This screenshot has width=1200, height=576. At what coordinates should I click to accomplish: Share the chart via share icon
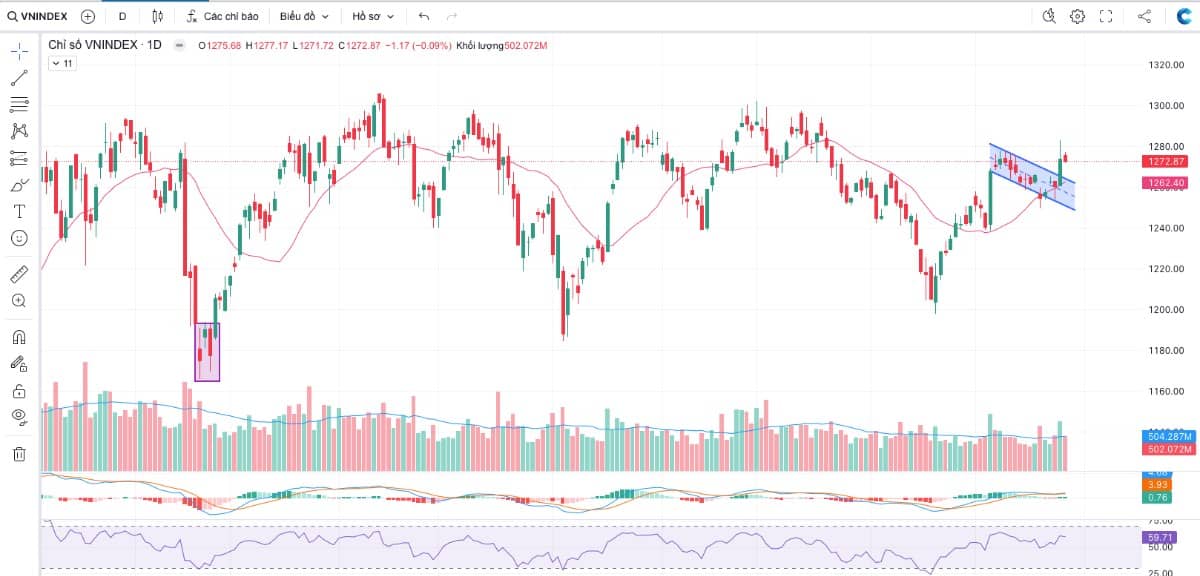pos(1145,16)
